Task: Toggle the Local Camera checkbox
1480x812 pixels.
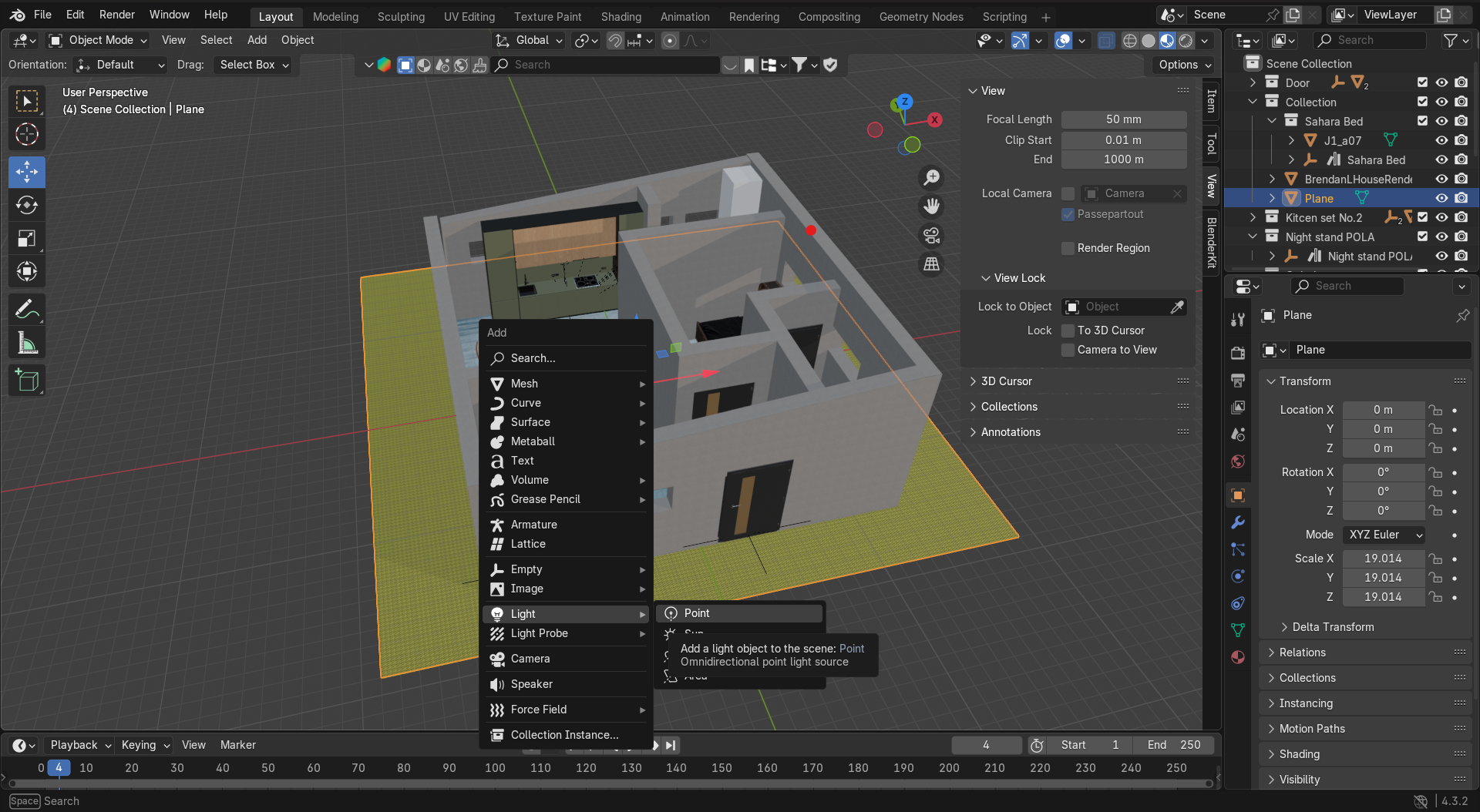Action: 1068,193
